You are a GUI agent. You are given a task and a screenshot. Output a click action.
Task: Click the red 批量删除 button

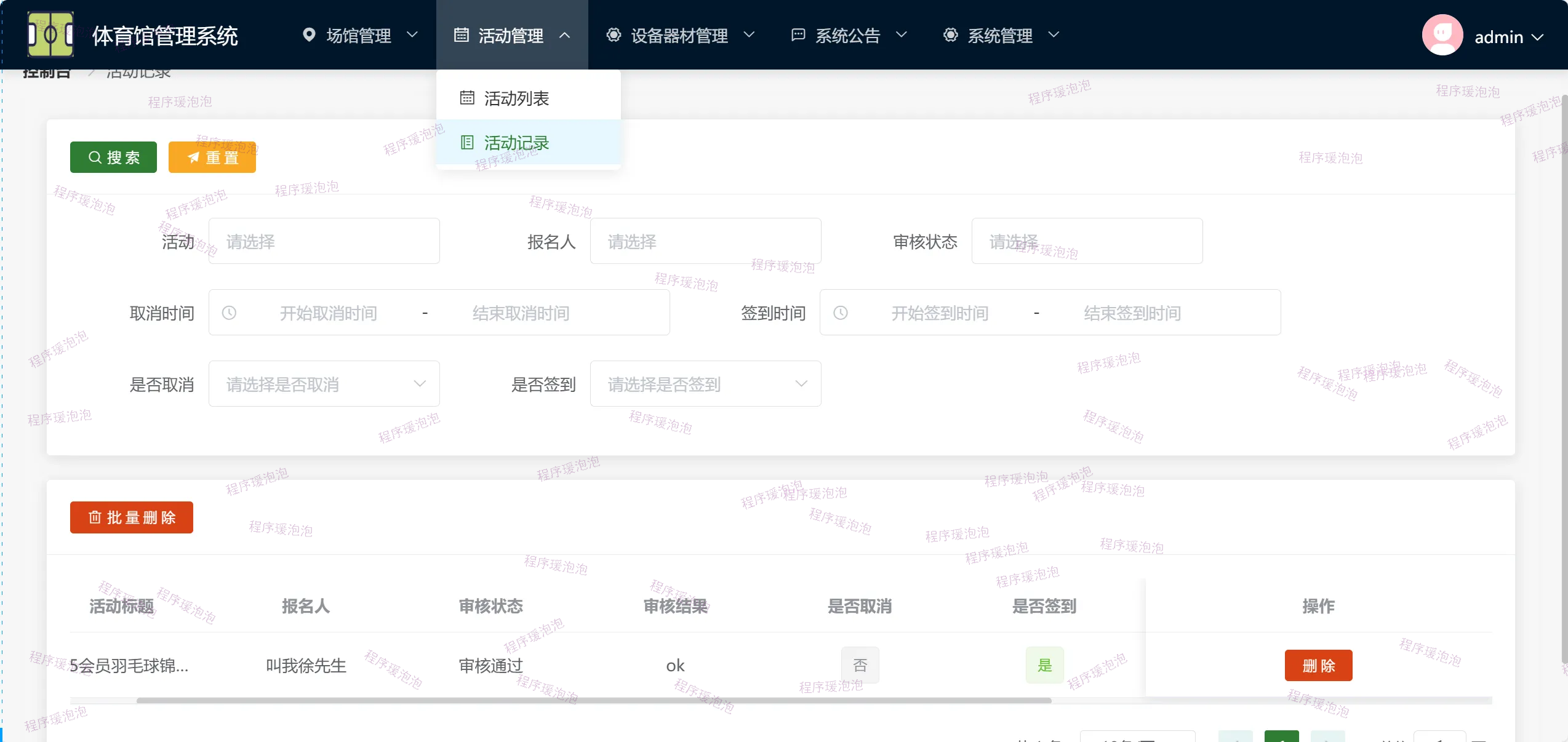click(131, 517)
